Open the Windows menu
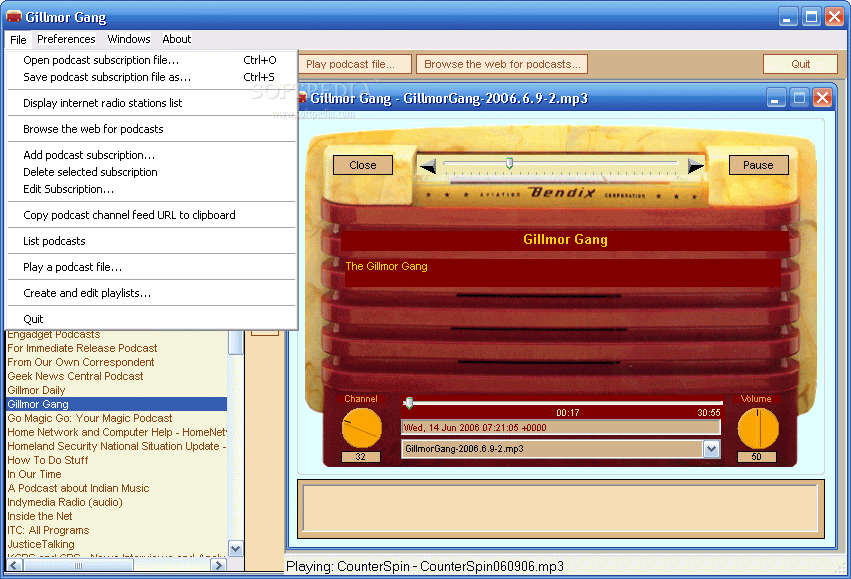This screenshot has width=851, height=579. [129, 39]
